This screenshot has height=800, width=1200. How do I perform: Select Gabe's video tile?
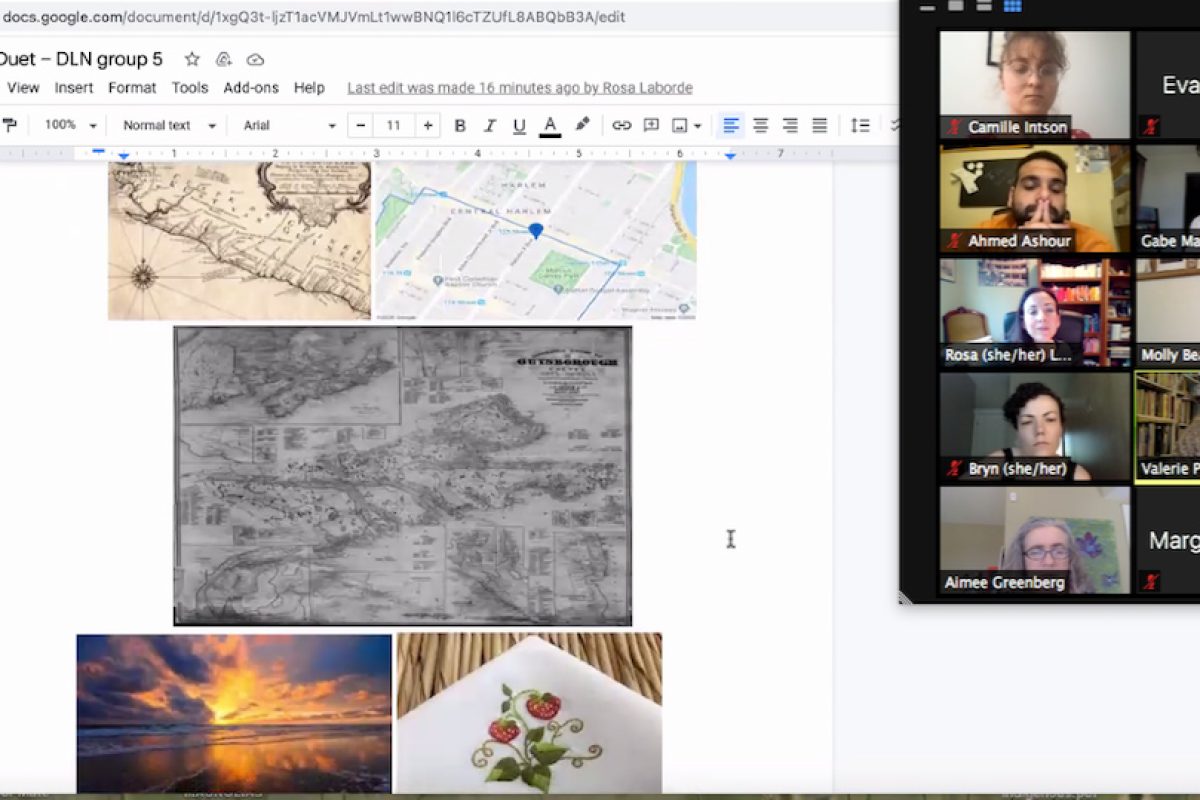pos(1168,198)
